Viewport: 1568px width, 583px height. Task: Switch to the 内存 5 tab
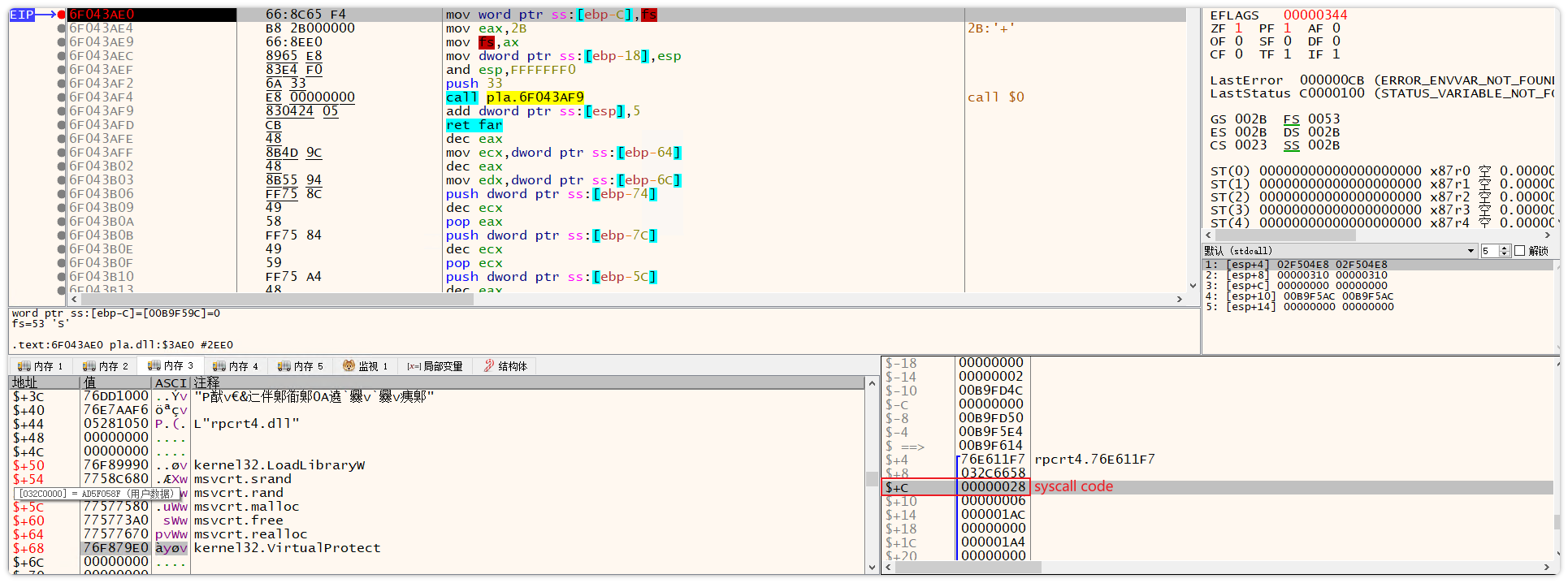[x=300, y=366]
